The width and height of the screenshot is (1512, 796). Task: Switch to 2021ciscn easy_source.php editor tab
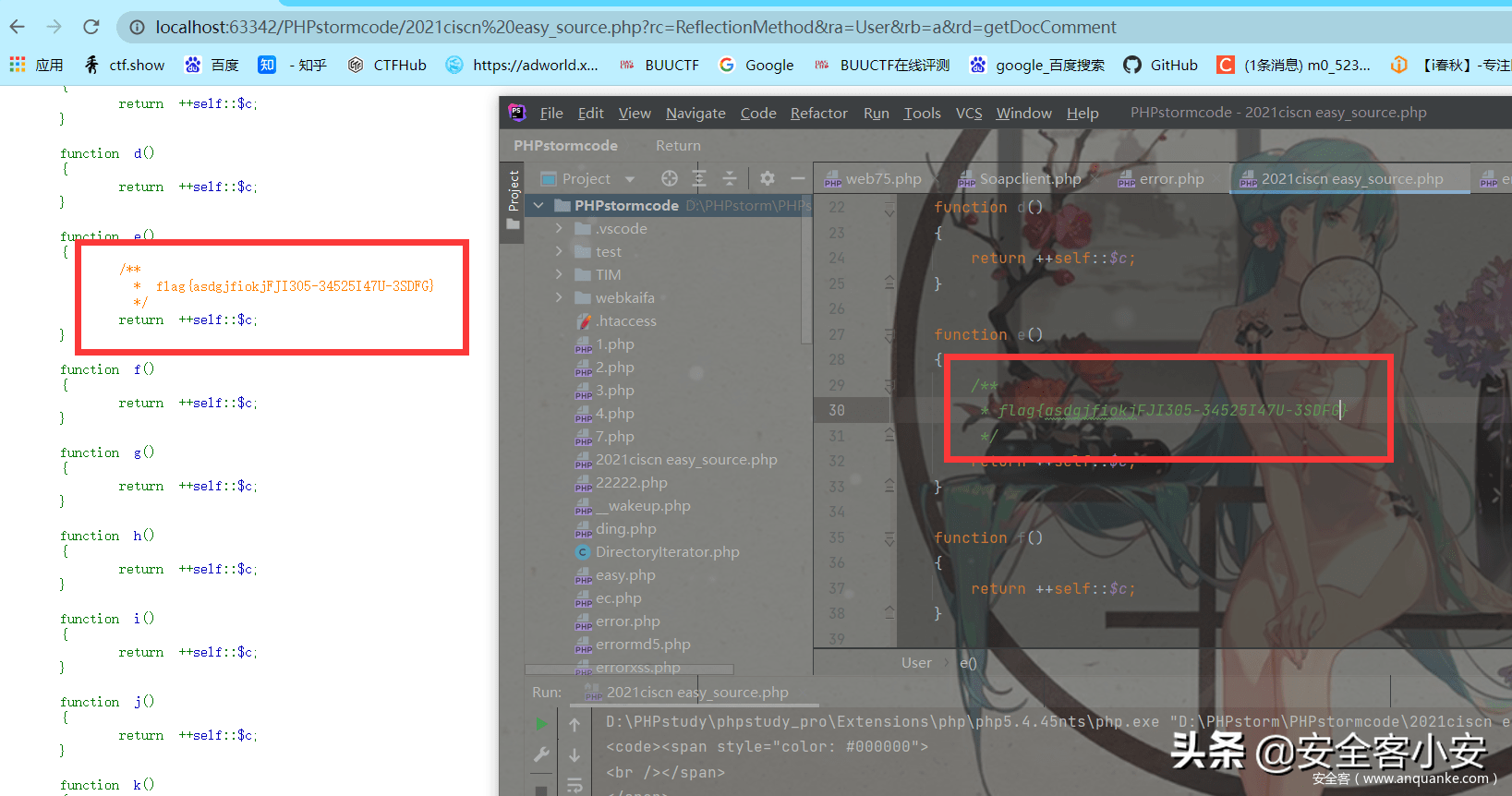coord(1350,179)
